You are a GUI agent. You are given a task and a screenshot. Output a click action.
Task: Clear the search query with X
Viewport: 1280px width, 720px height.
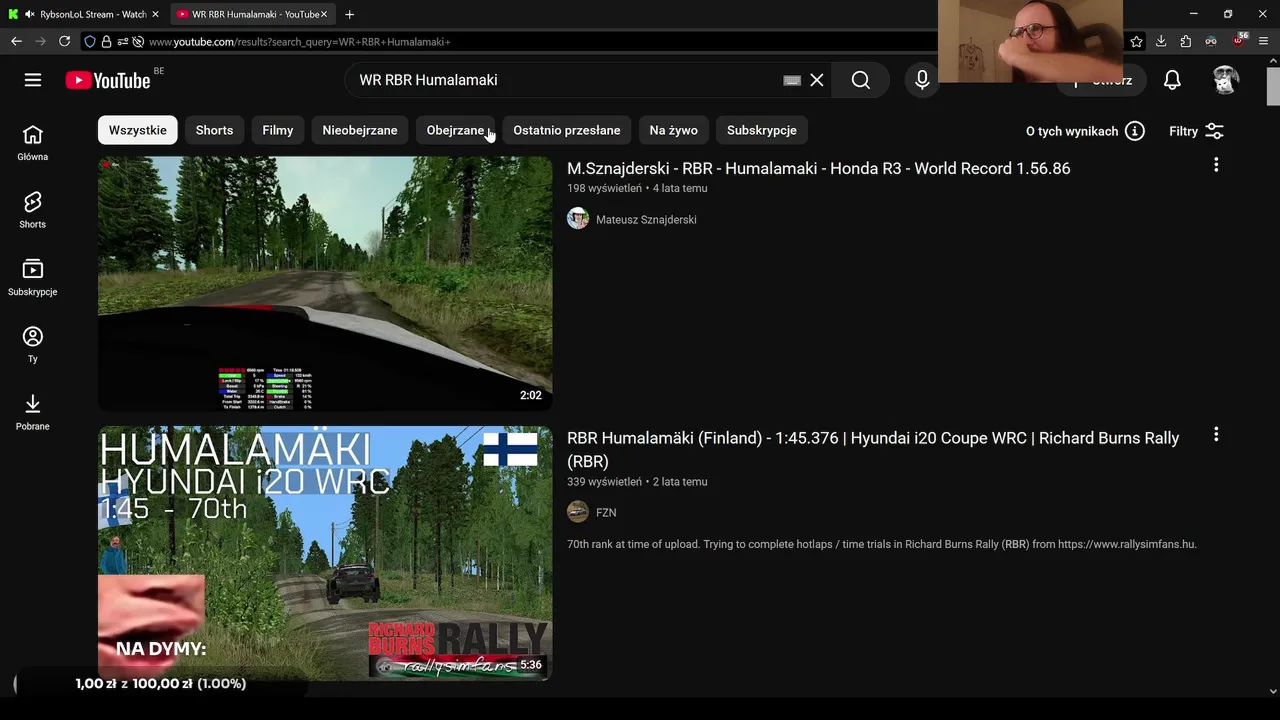point(817,80)
